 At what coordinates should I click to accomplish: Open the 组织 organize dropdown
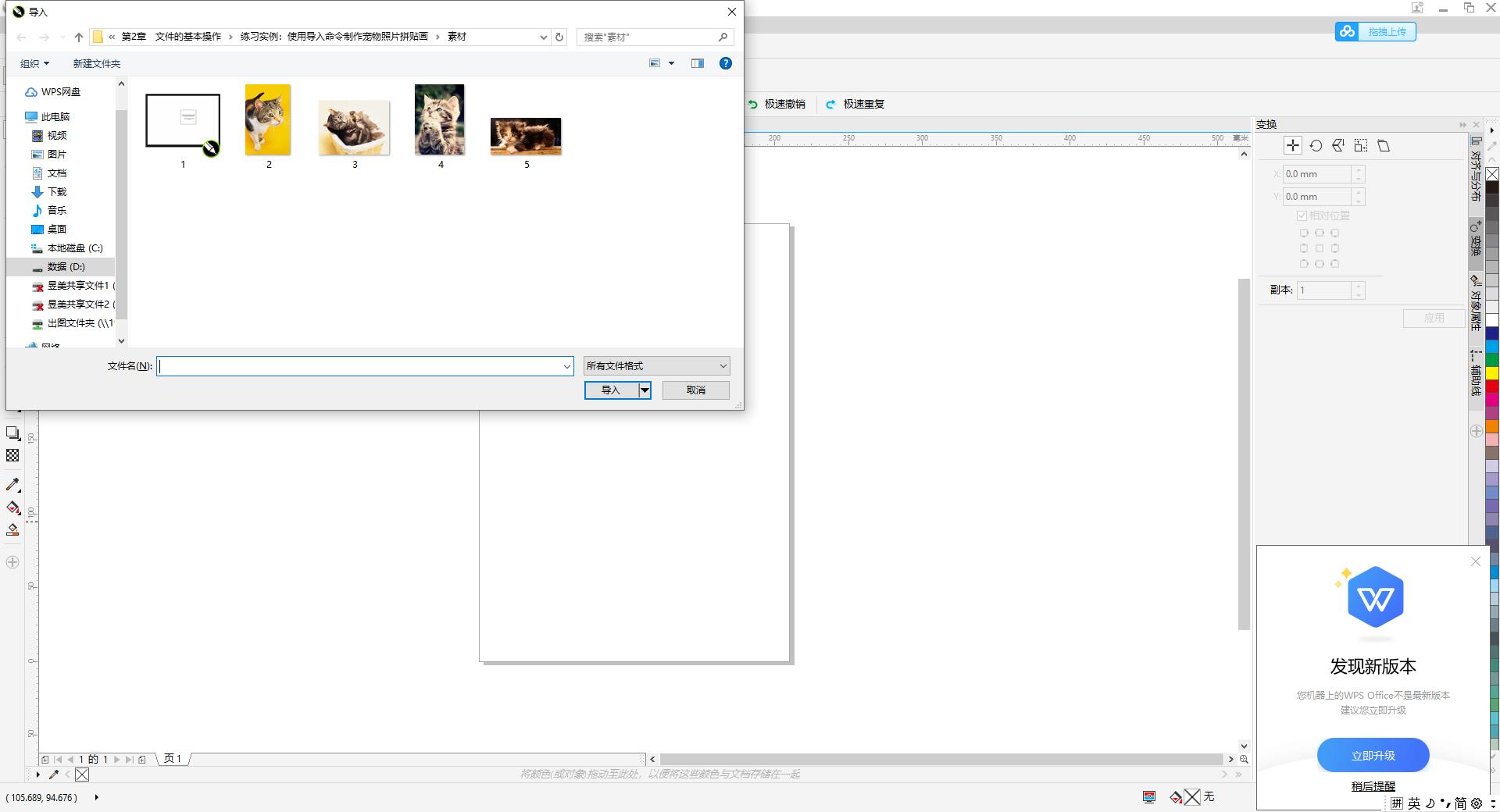(34, 63)
